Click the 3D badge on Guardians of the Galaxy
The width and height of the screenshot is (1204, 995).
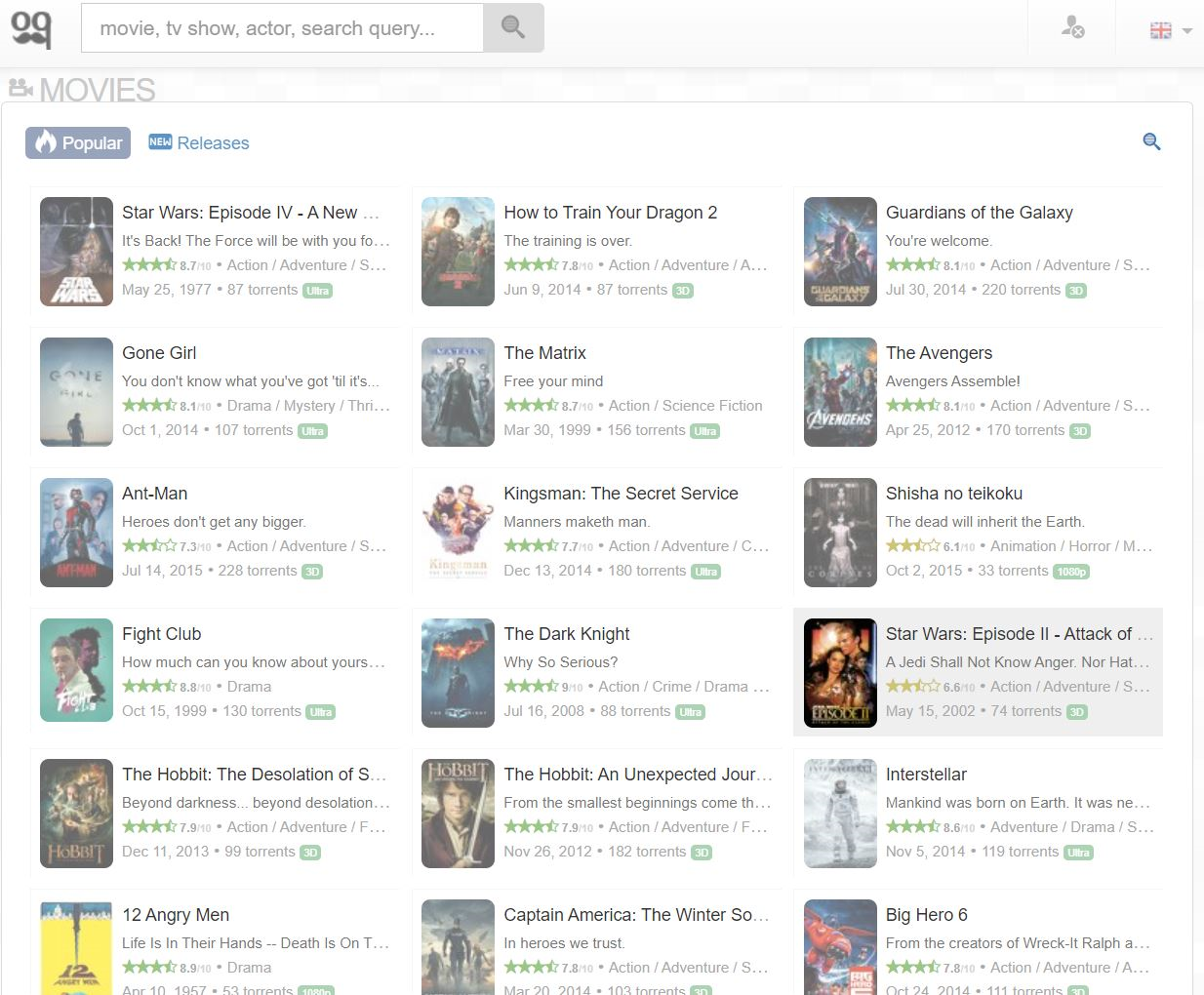click(x=1076, y=291)
